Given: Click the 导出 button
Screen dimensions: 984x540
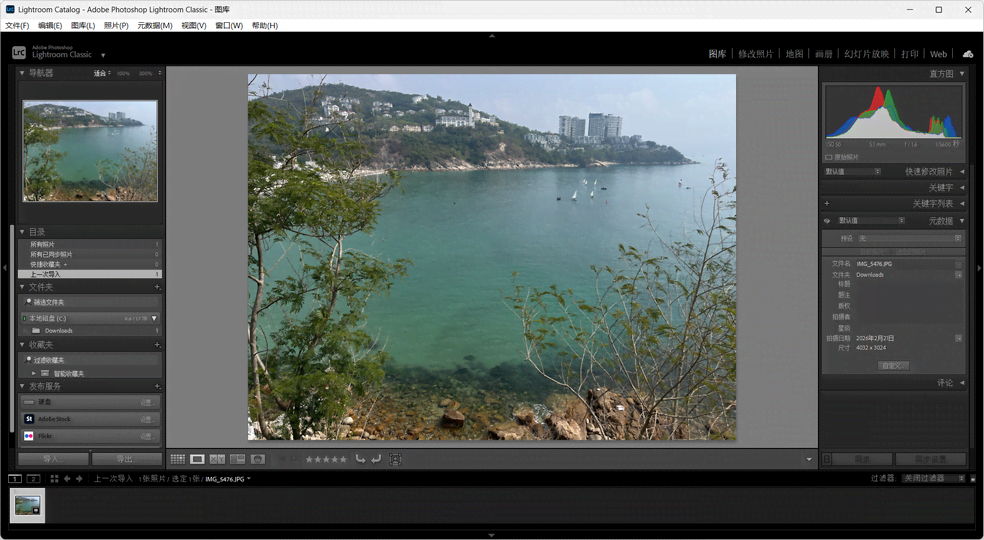Looking at the screenshot, I should tap(126, 459).
